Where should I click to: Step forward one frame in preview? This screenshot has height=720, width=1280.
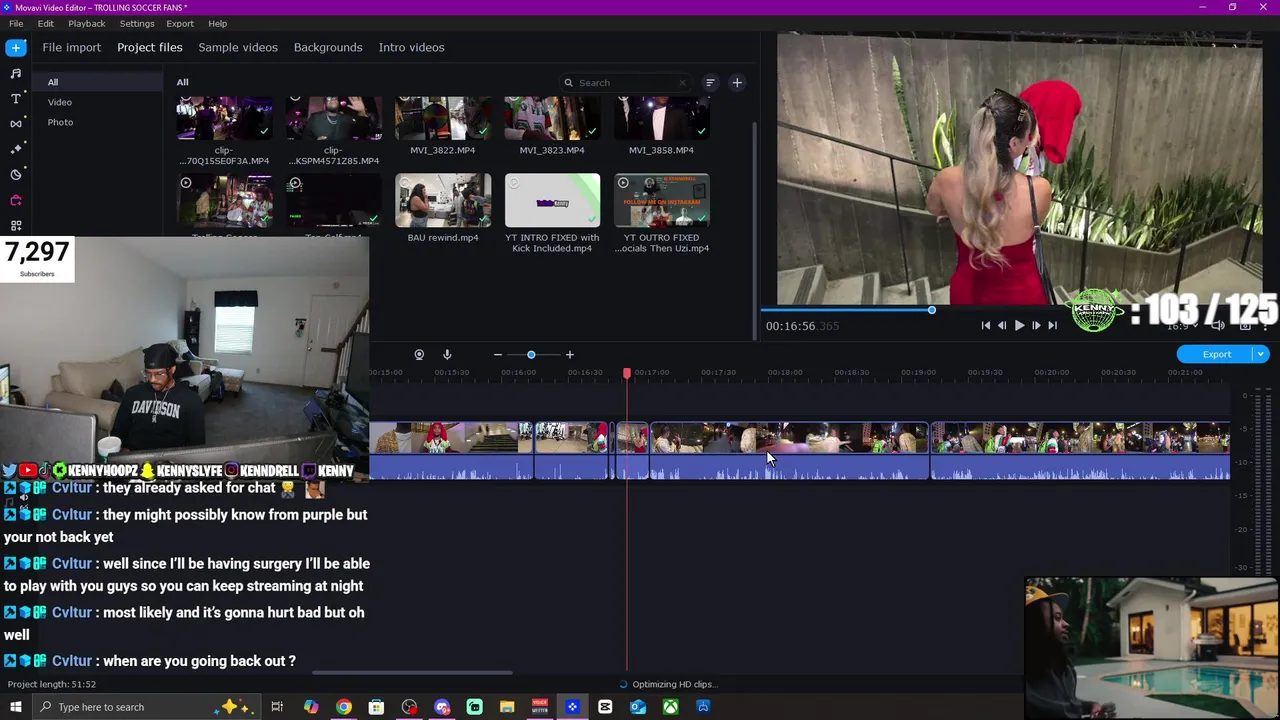pyautogui.click(x=1036, y=325)
